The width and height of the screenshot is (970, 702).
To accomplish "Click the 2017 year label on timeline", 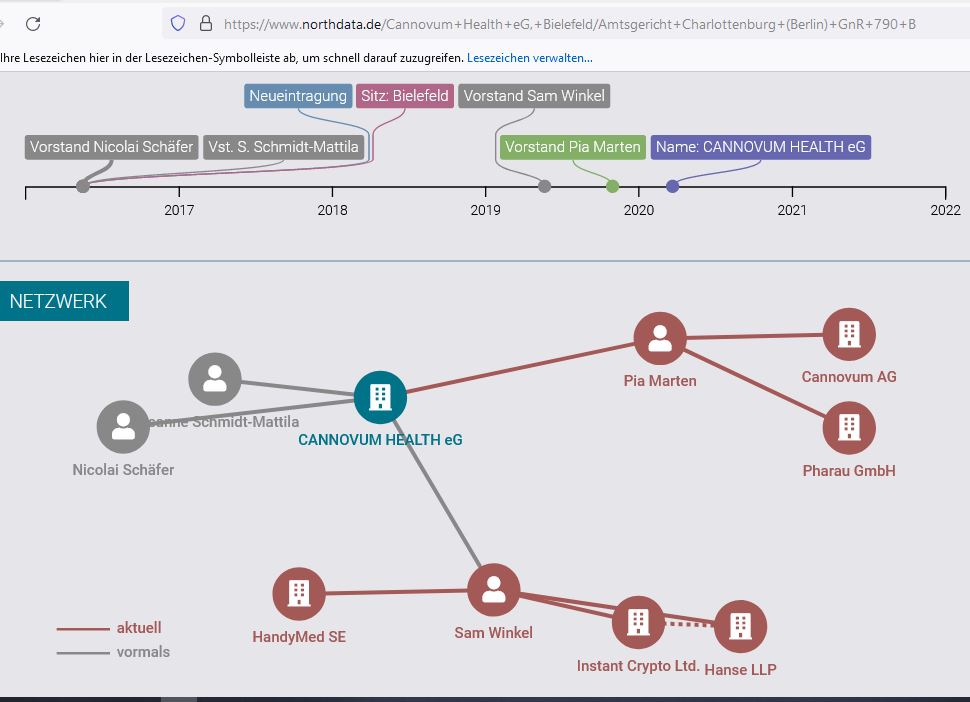I will point(179,210).
